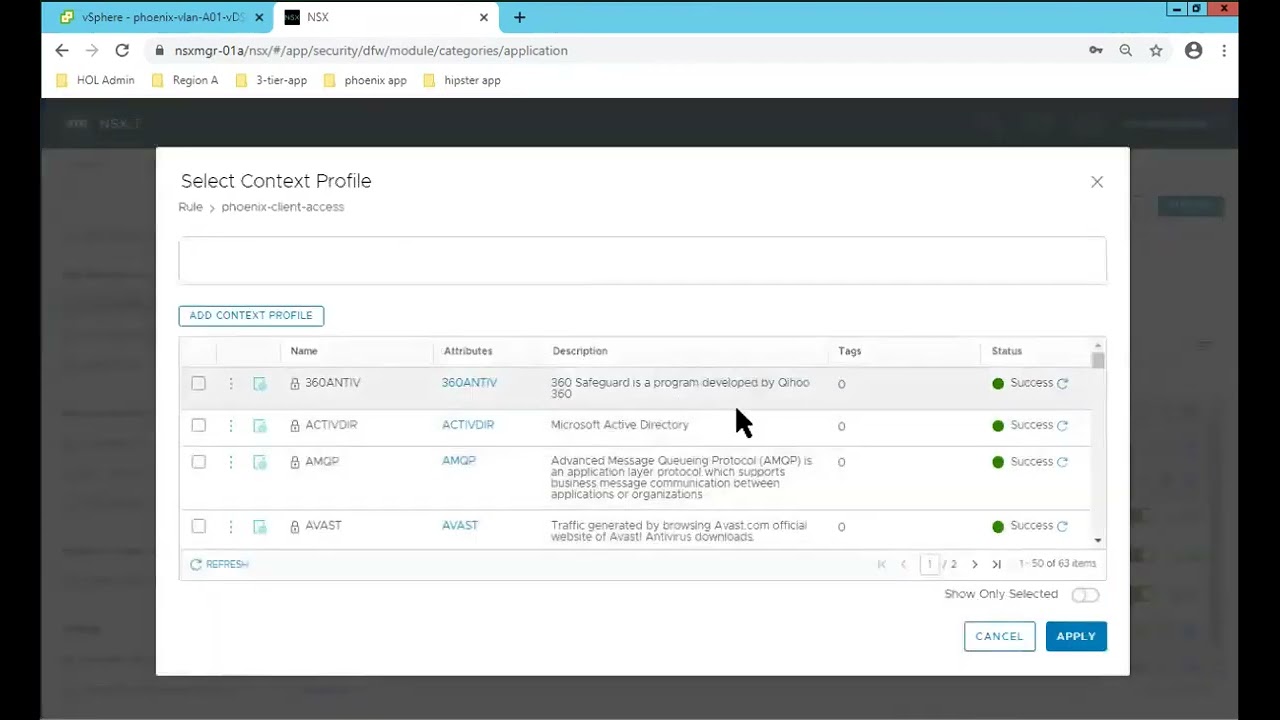Viewport: 1280px width, 720px height.
Task: Open the Chrome three-dot menu
Action: [1224, 50]
